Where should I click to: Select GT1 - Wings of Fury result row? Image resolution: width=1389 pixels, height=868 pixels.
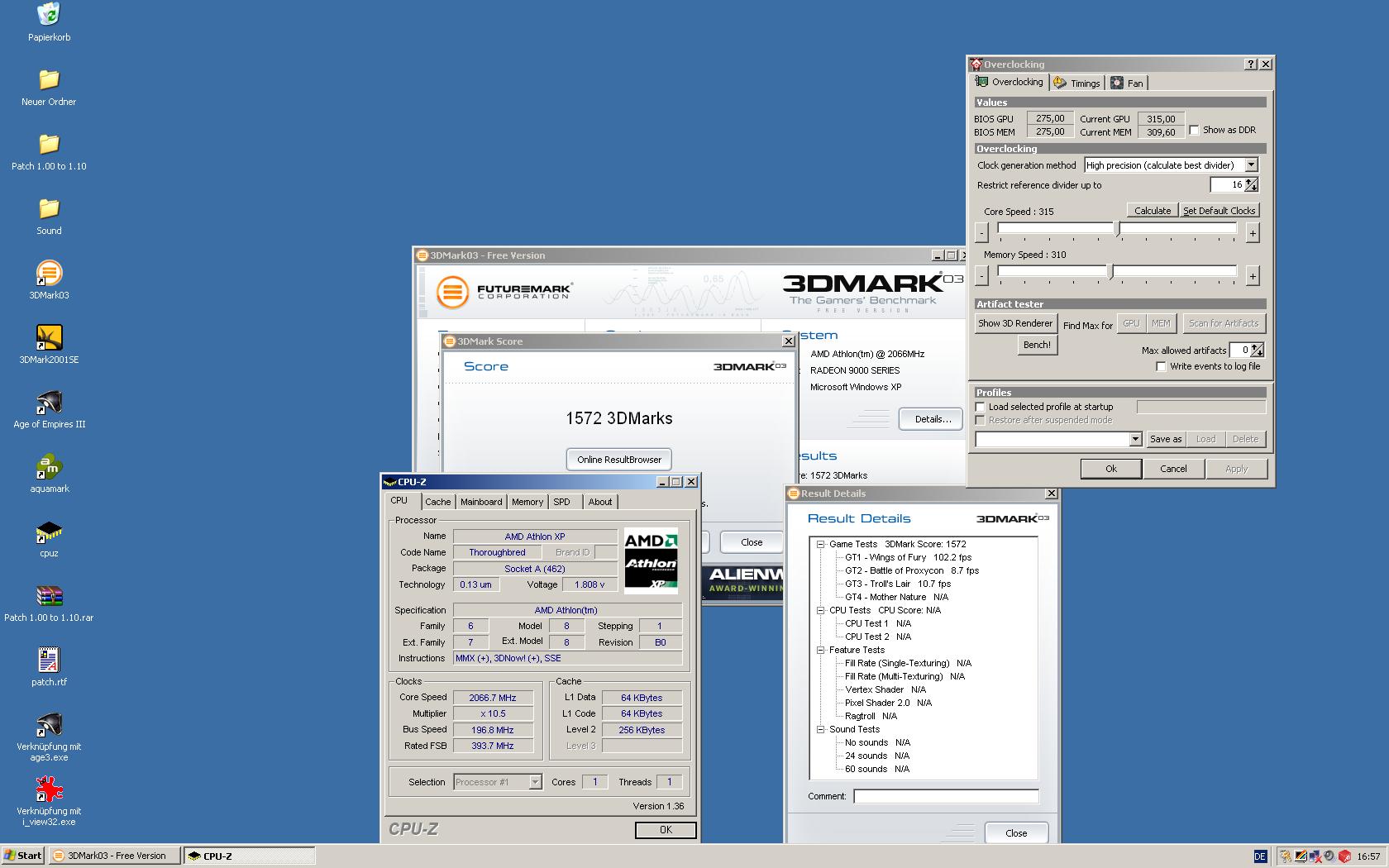(x=908, y=557)
